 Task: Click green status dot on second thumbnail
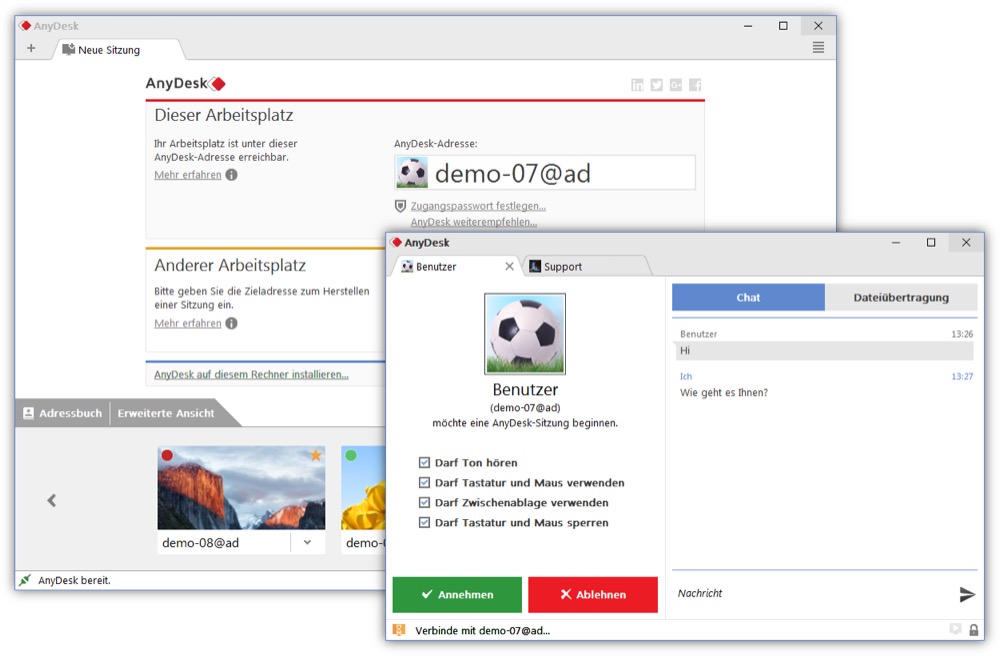pos(351,455)
